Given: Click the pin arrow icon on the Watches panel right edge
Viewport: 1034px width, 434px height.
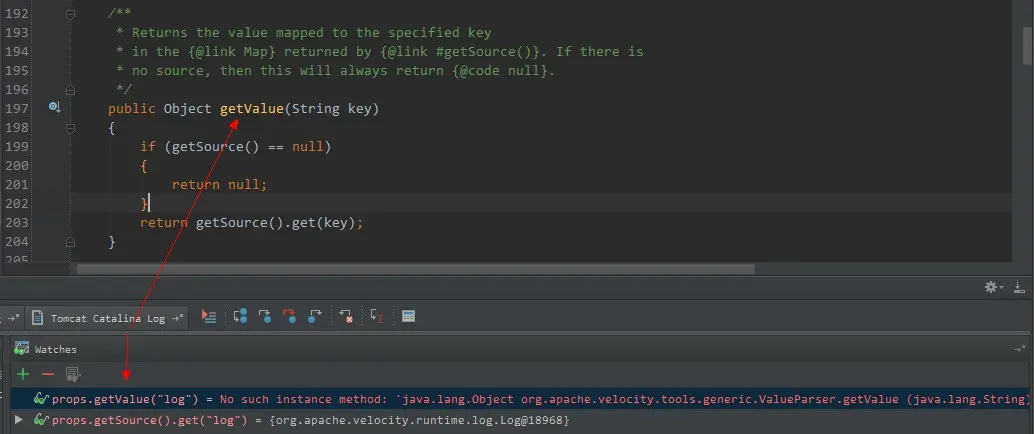Looking at the screenshot, I should pos(1019,349).
